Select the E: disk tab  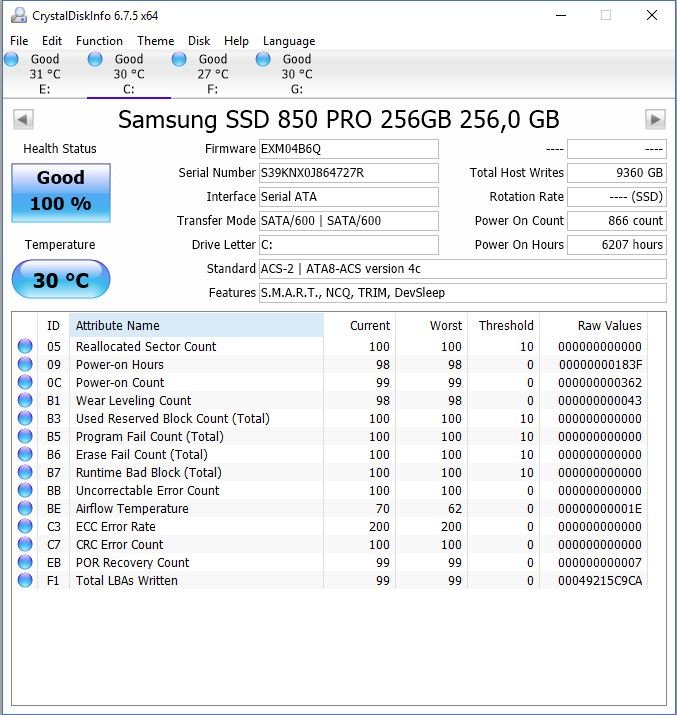click(45, 74)
